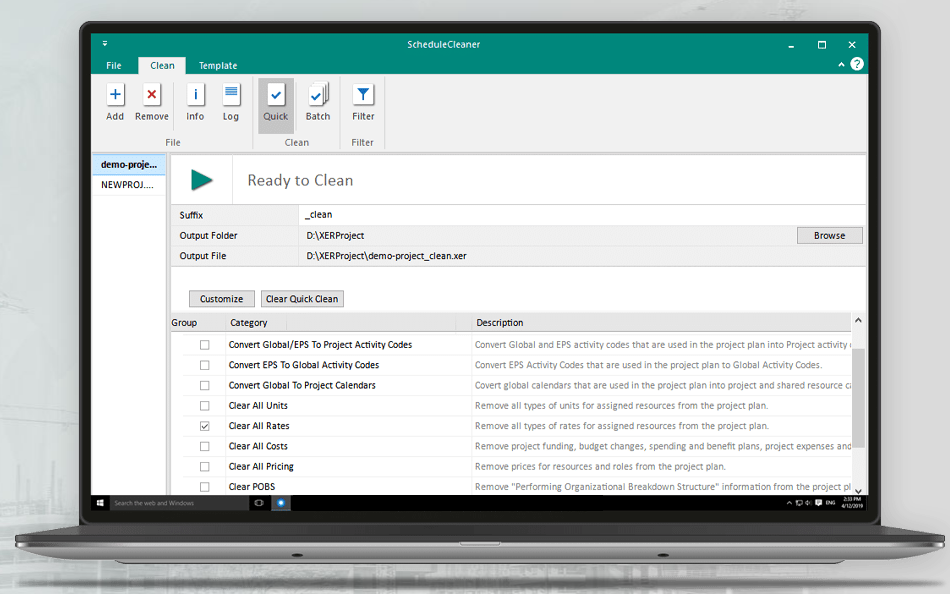Click the Browse button
The width and height of the screenshot is (950, 594).
coord(829,235)
